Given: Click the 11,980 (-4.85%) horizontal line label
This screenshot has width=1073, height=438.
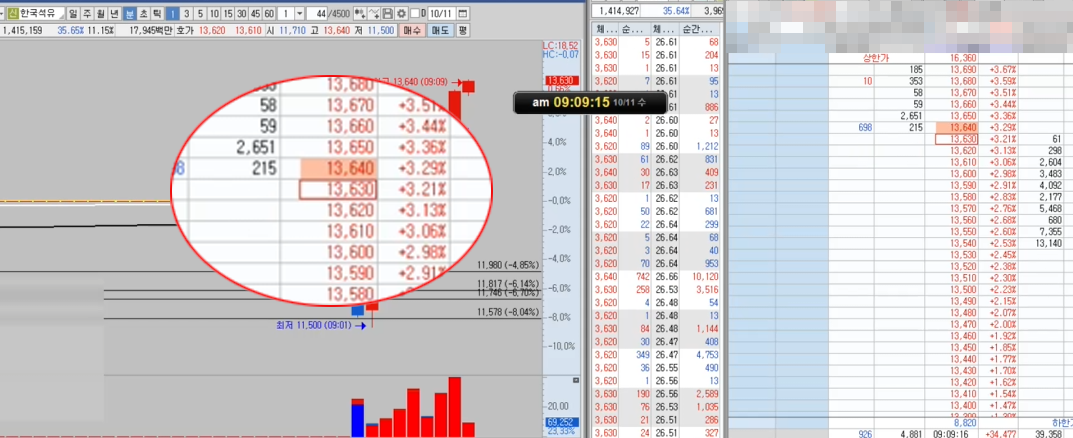Looking at the screenshot, I should (508, 265).
